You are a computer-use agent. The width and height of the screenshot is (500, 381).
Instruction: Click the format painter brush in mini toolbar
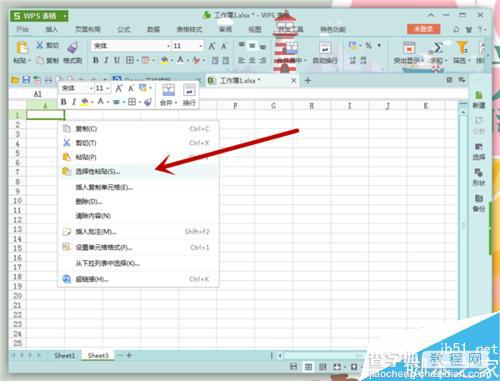(148, 102)
